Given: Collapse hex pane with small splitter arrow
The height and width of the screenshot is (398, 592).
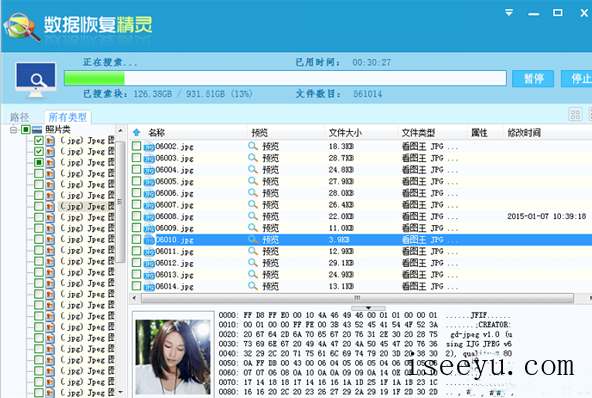Looking at the screenshot, I should 368,308.
